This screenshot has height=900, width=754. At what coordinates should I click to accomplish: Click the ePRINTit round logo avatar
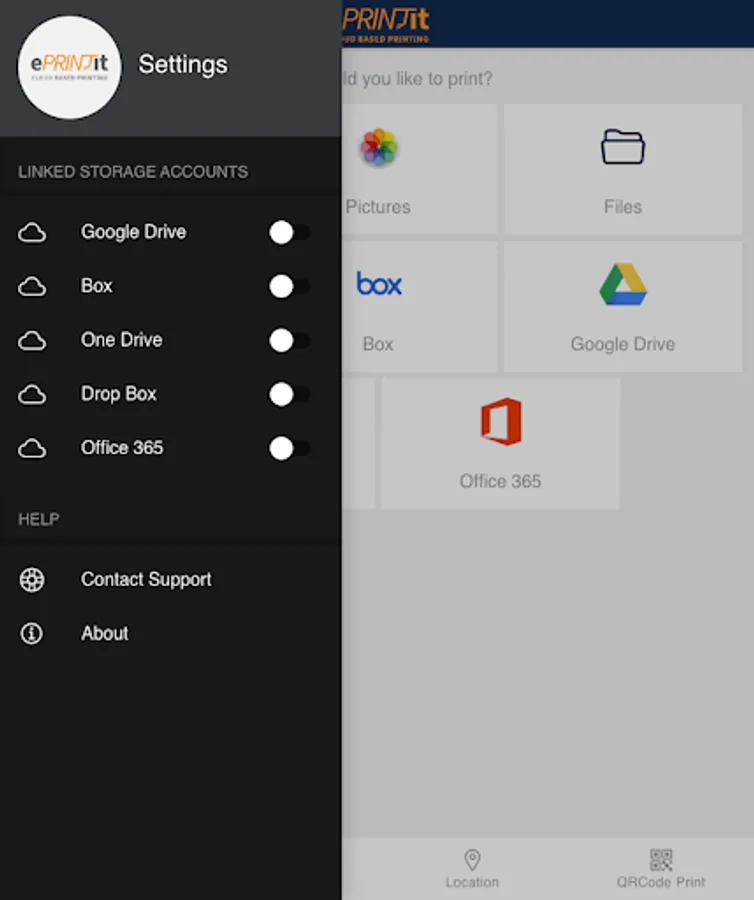pyautogui.click(x=69, y=68)
